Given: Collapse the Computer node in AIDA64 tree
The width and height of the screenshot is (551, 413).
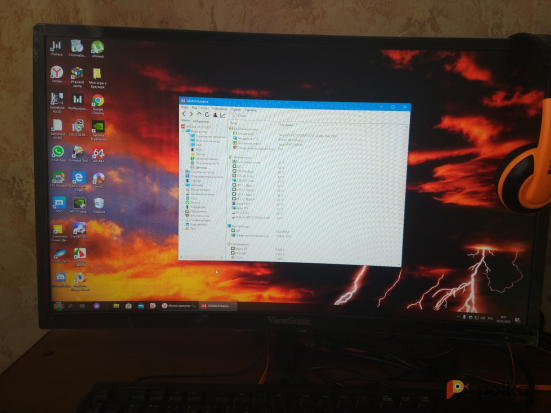Looking at the screenshot, I should [183, 131].
